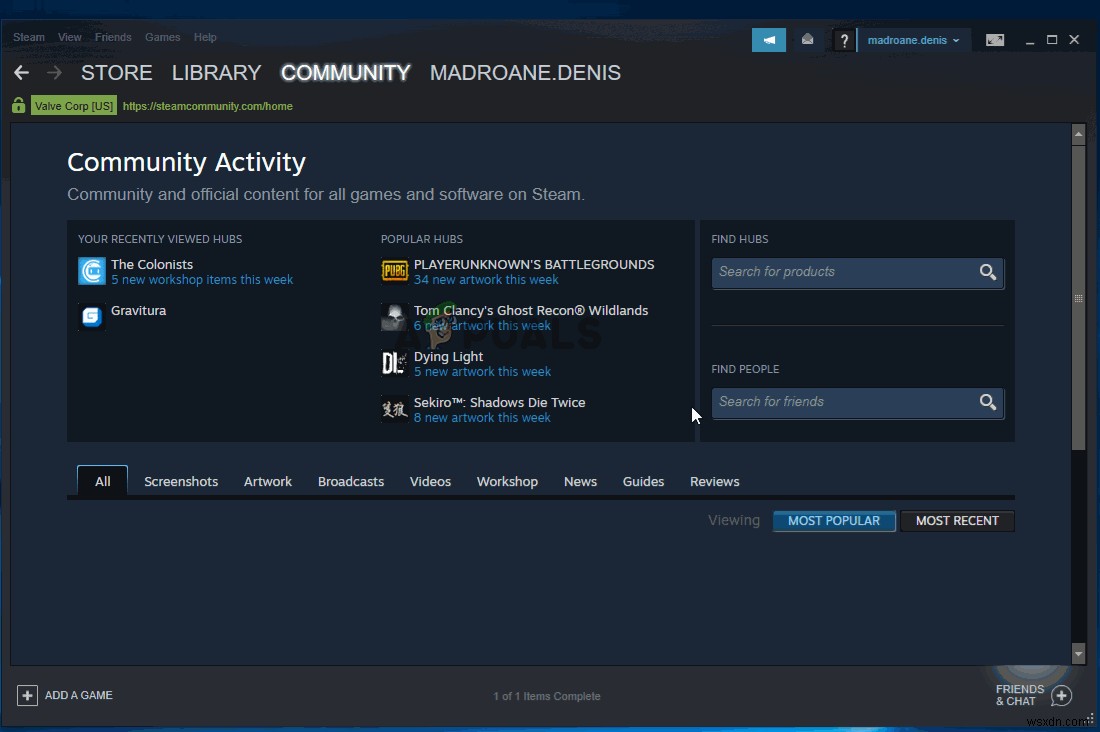This screenshot has width=1100, height=732.
Task: Select MOST POPULAR viewing option
Action: point(833,521)
